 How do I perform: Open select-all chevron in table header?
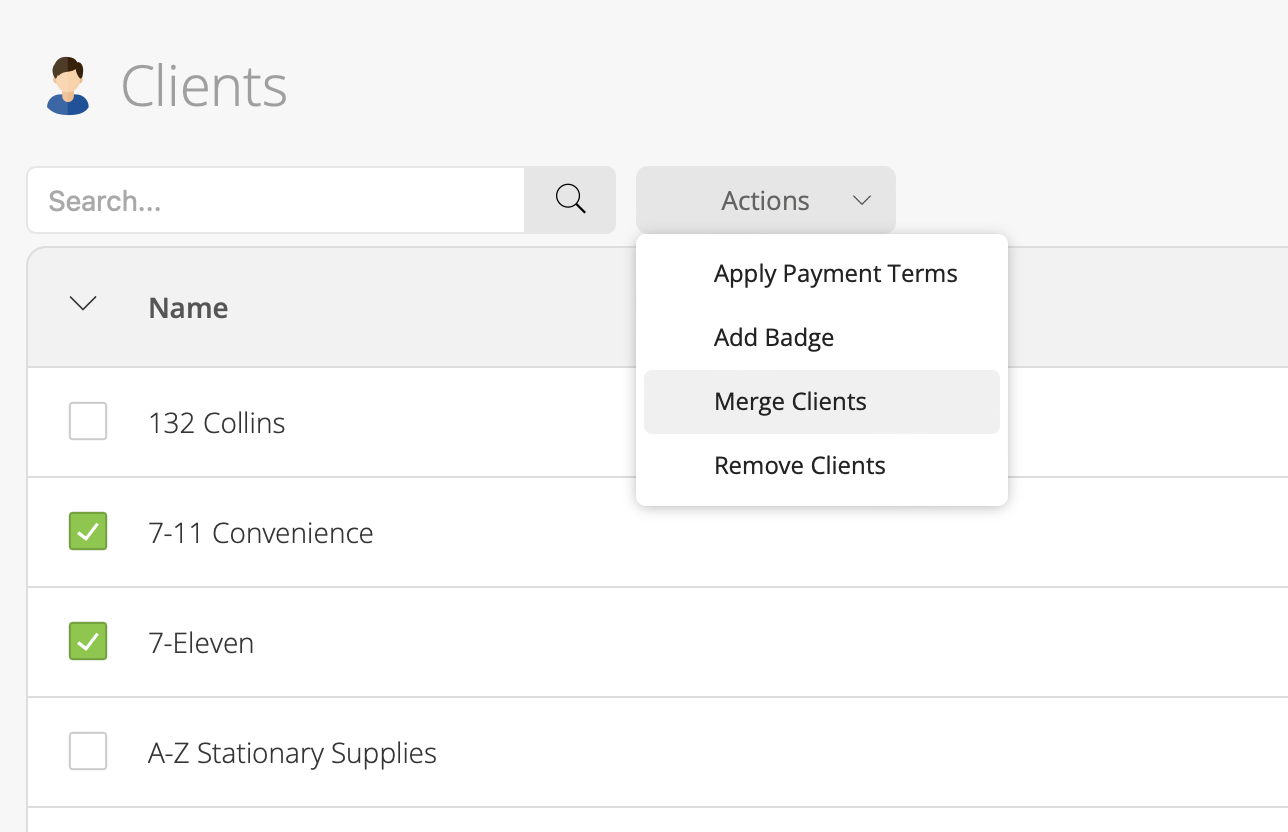point(83,303)
